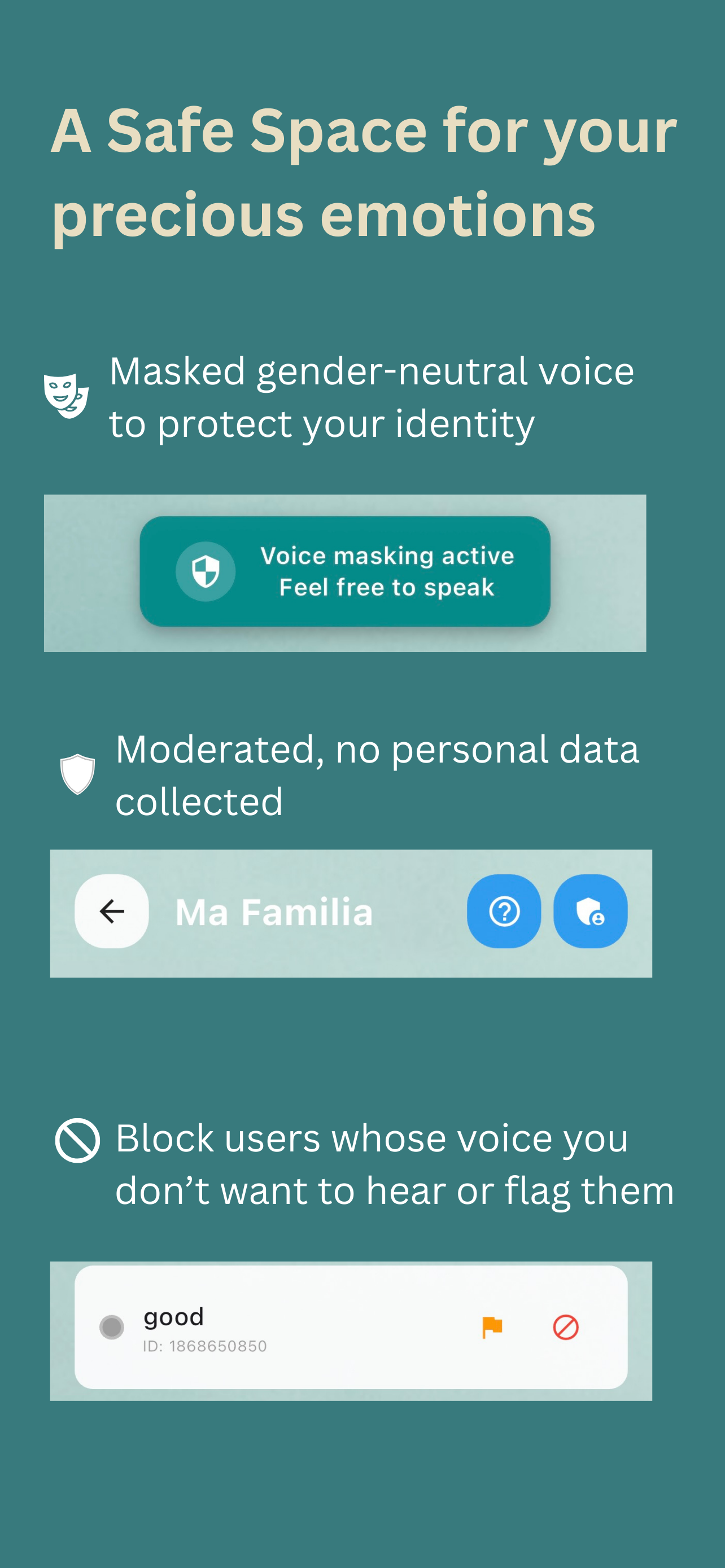
Task: Click the username good in the list
Action: click(x=173, y=1317)
